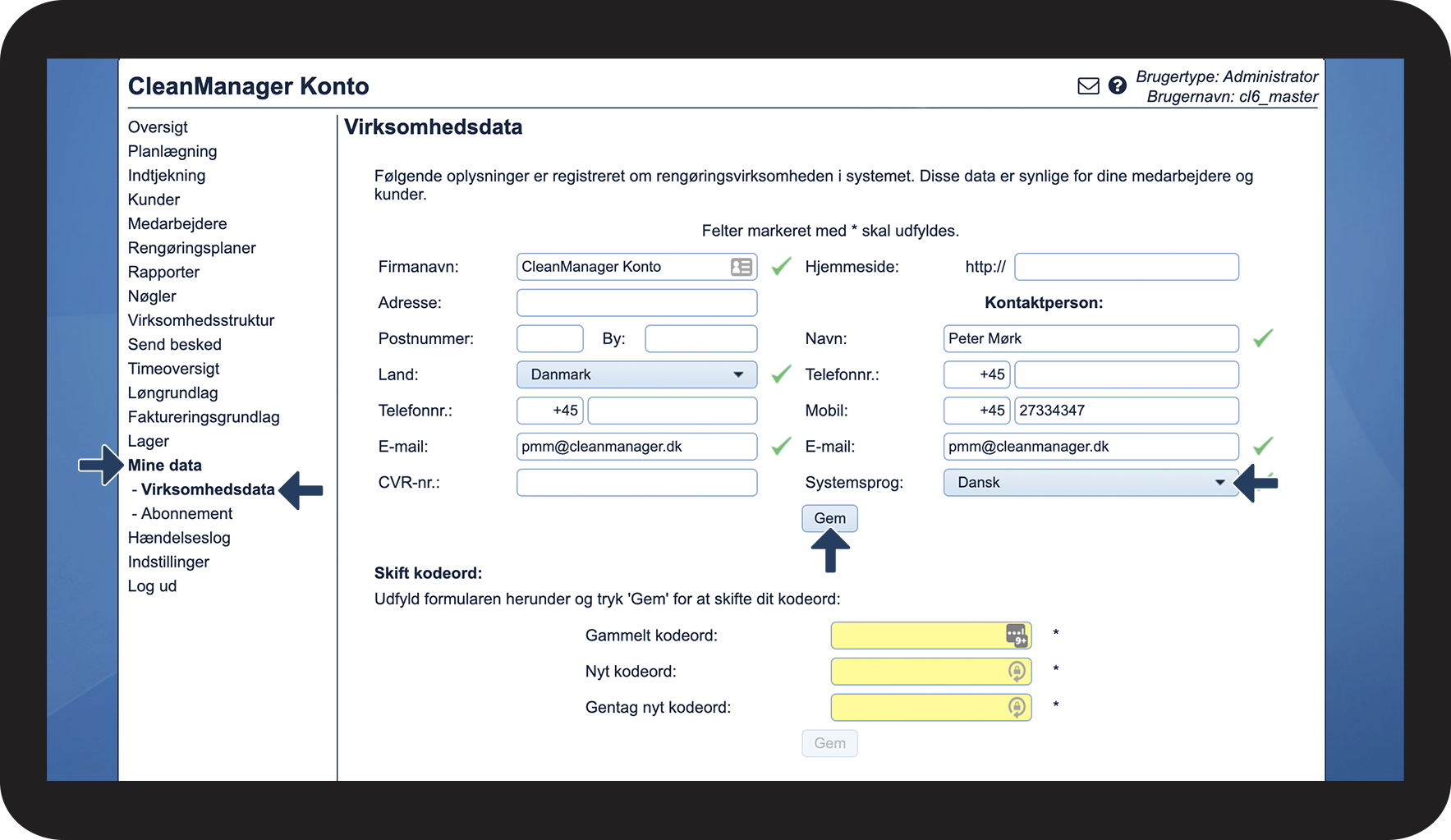The image size is (1451, 840).
Task: Click green checkmark next to Navn field
Action: coord(1262,338)
